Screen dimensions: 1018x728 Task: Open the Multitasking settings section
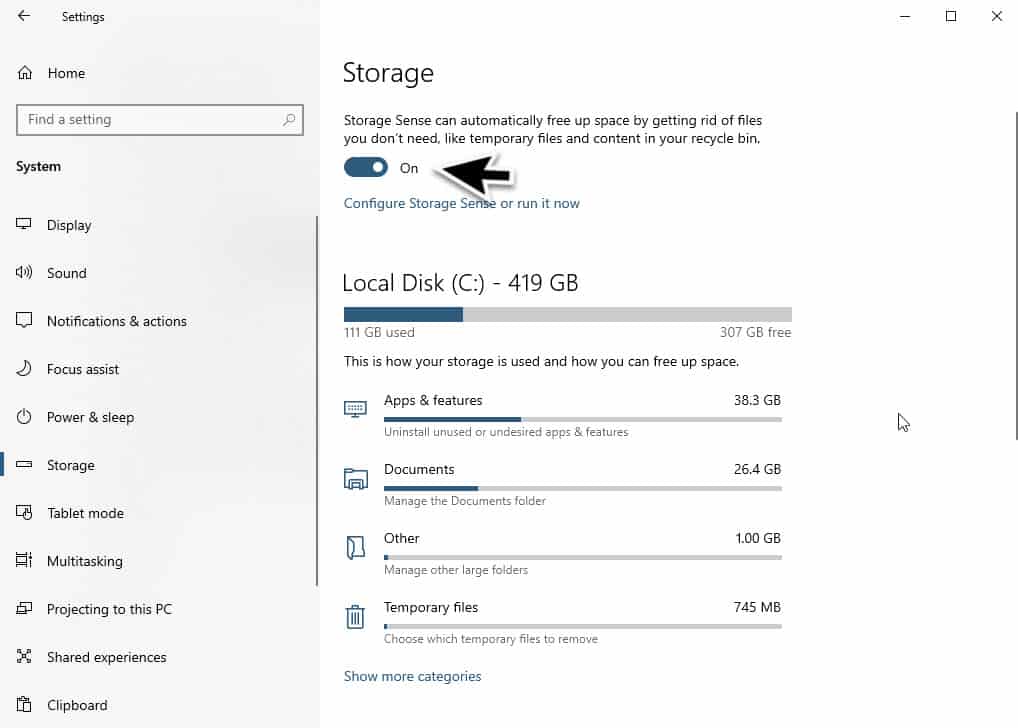[x=82, y=561]
